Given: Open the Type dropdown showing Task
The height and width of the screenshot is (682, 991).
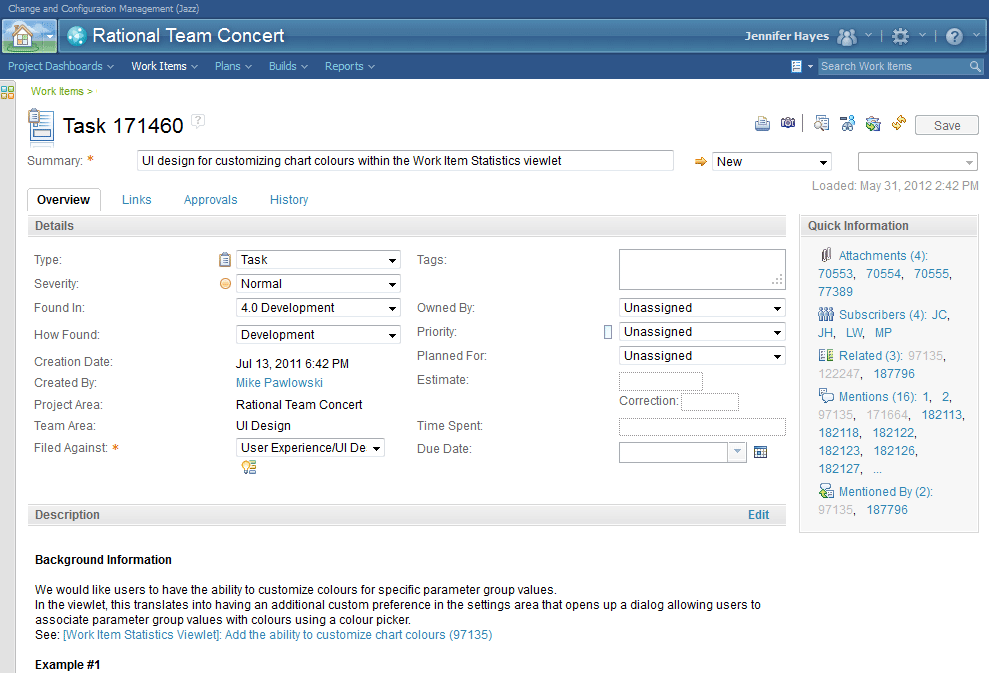Looking at the screenshot, I should tap(318, 260).
